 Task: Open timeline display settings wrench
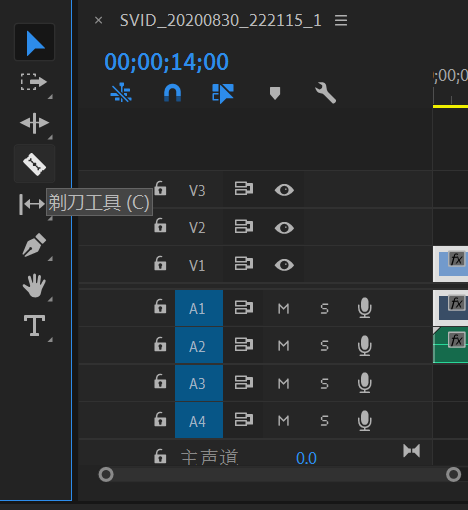tap(326, 93)
